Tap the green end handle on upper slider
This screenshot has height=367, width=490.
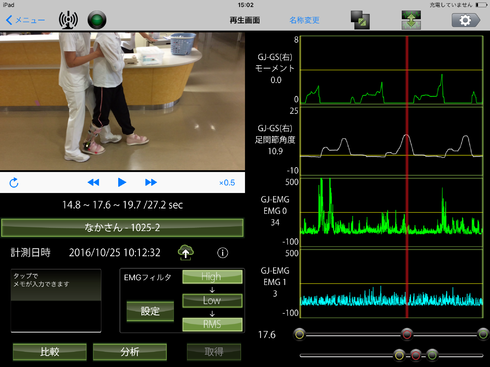[x=483, y=334]
